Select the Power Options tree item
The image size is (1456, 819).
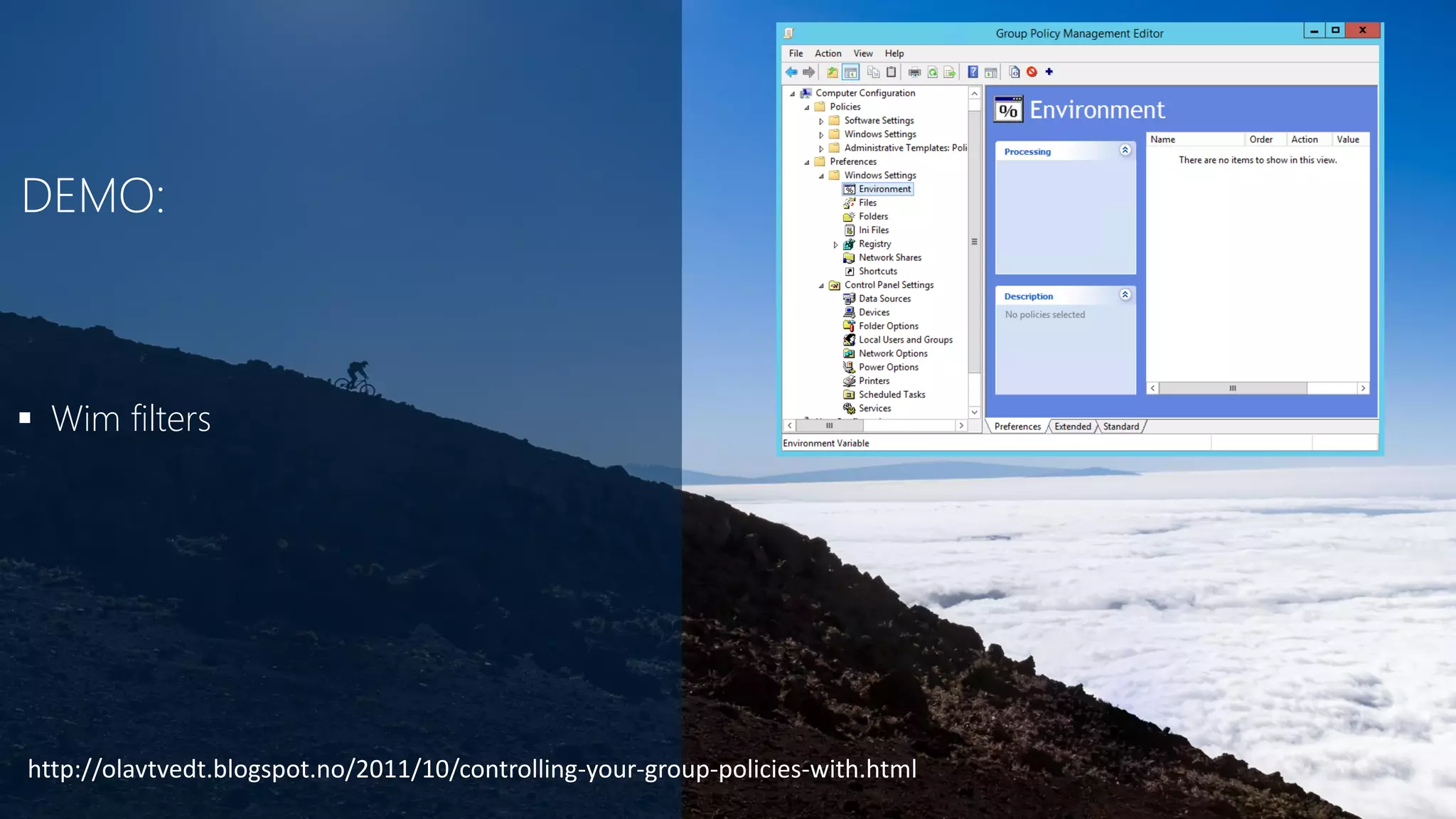pos(881,367)
